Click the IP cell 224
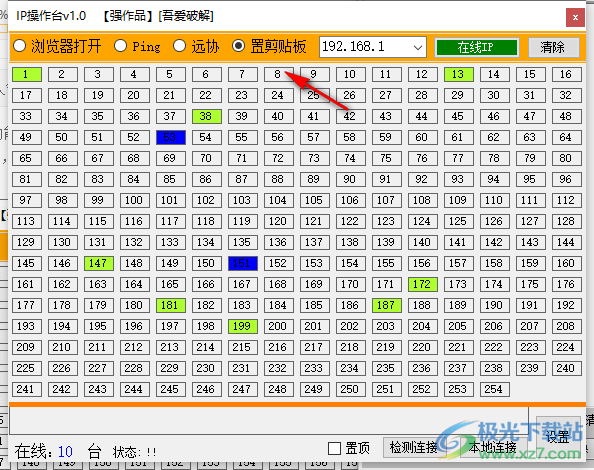The height and width of the screenshot is (470, 594). [x=566, y=347]
